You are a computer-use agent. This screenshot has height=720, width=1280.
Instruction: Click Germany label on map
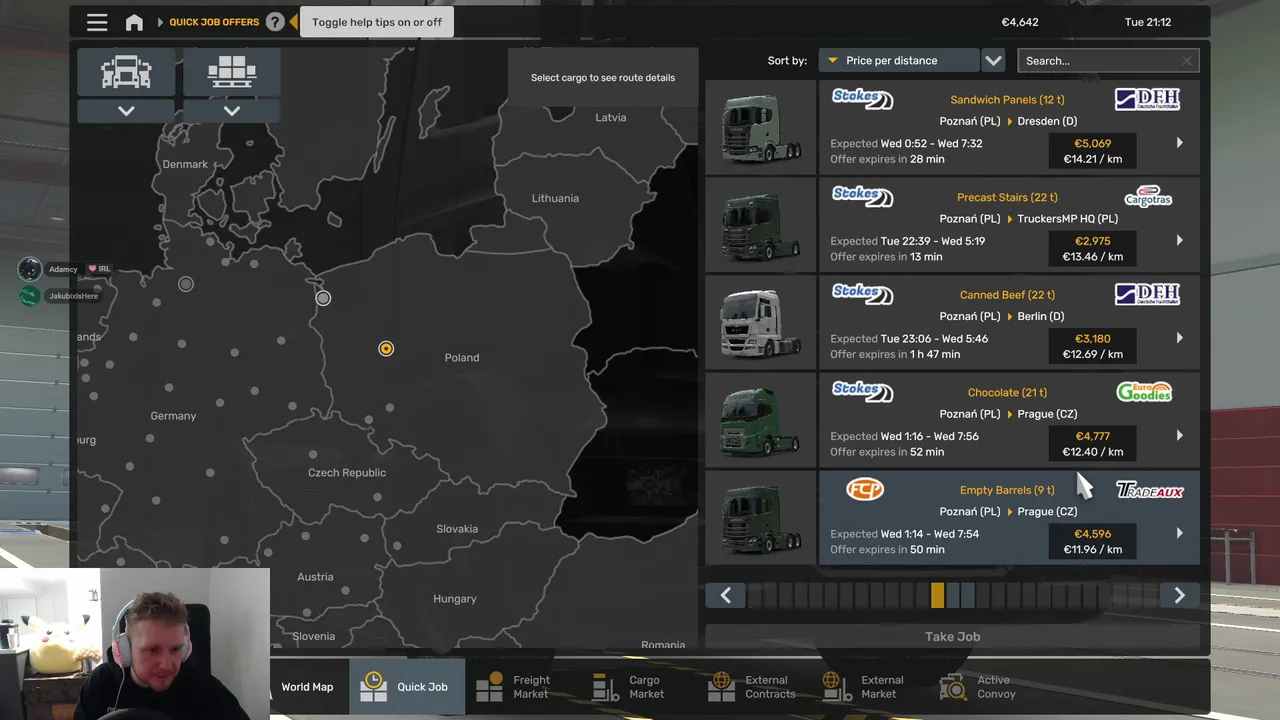tap(173, 416)
